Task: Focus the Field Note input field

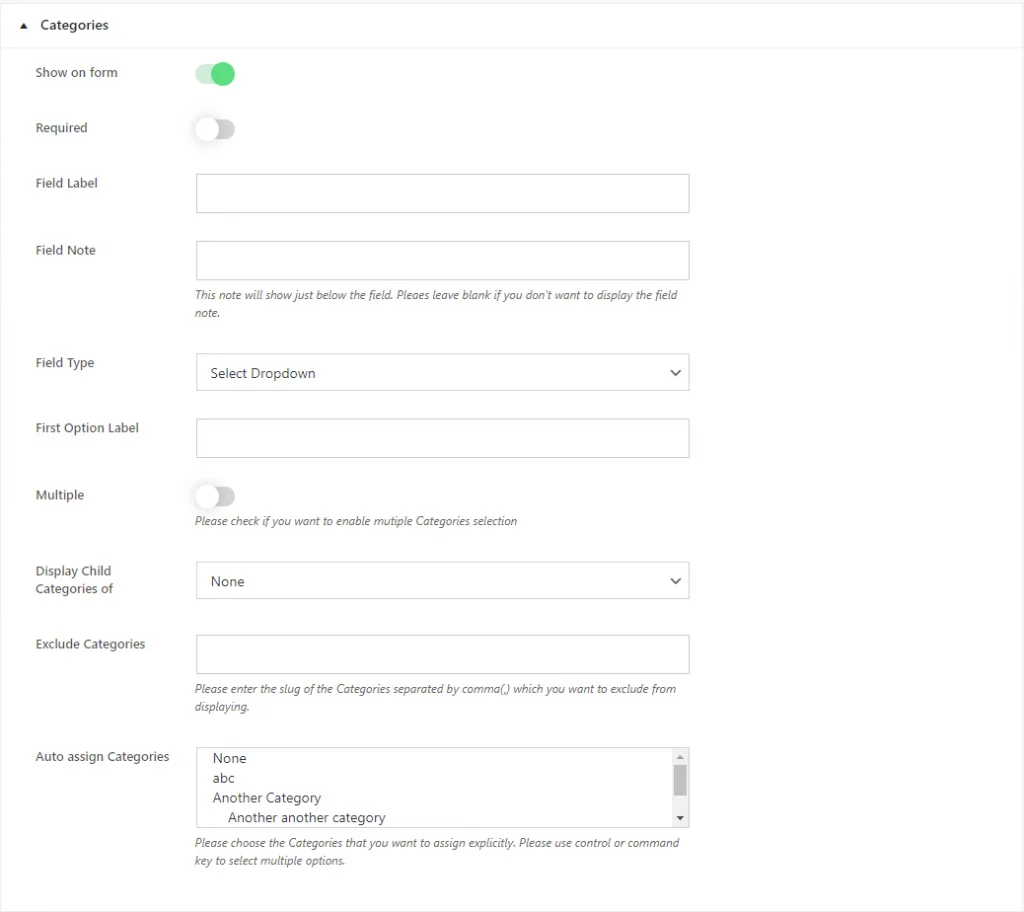Action: click(x=442, y=260)
